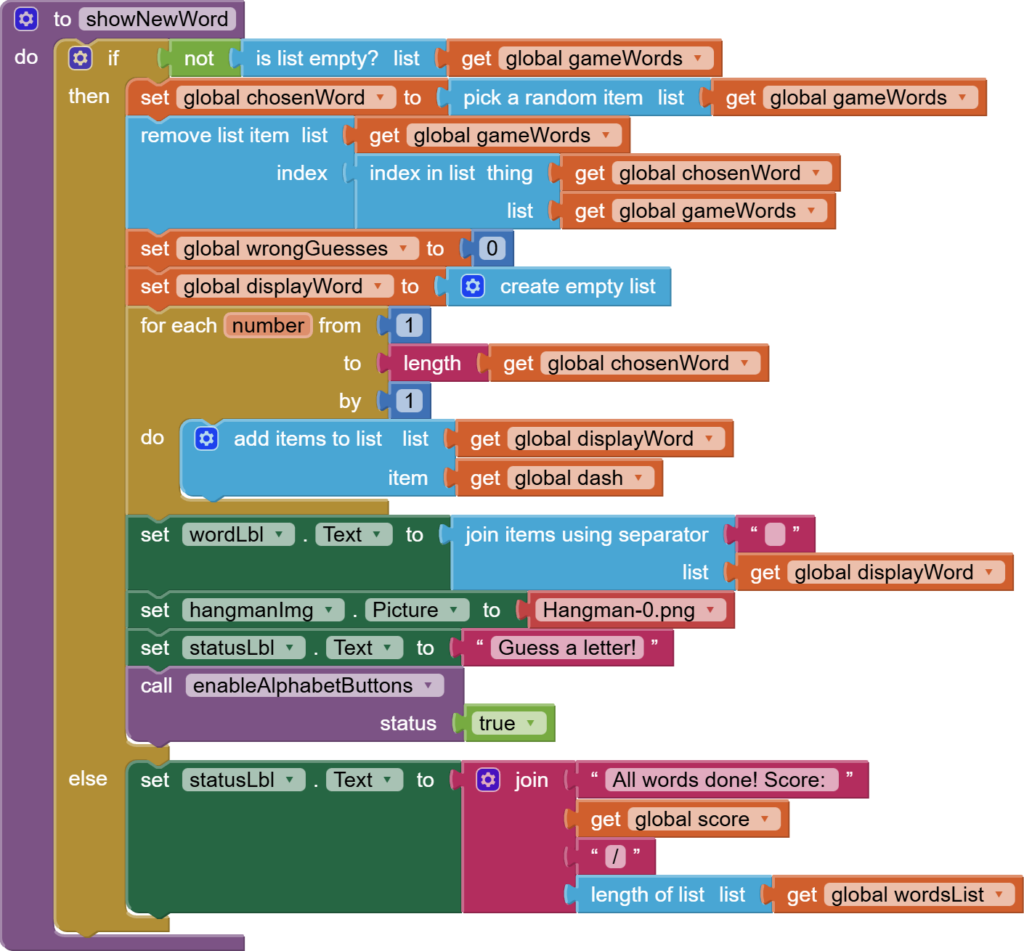Click the gear on create empty list

tap(473, 286)
